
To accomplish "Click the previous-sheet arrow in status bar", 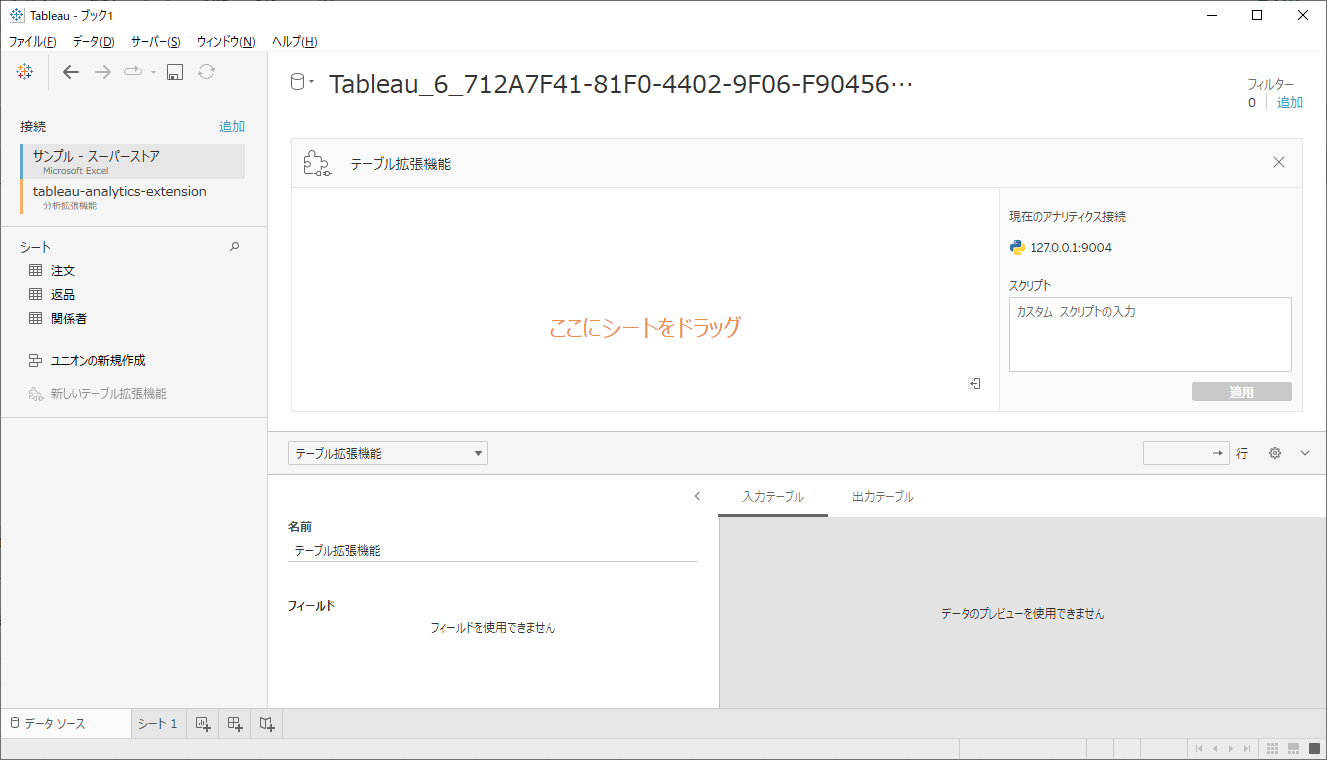I will tap(1215, 748).
